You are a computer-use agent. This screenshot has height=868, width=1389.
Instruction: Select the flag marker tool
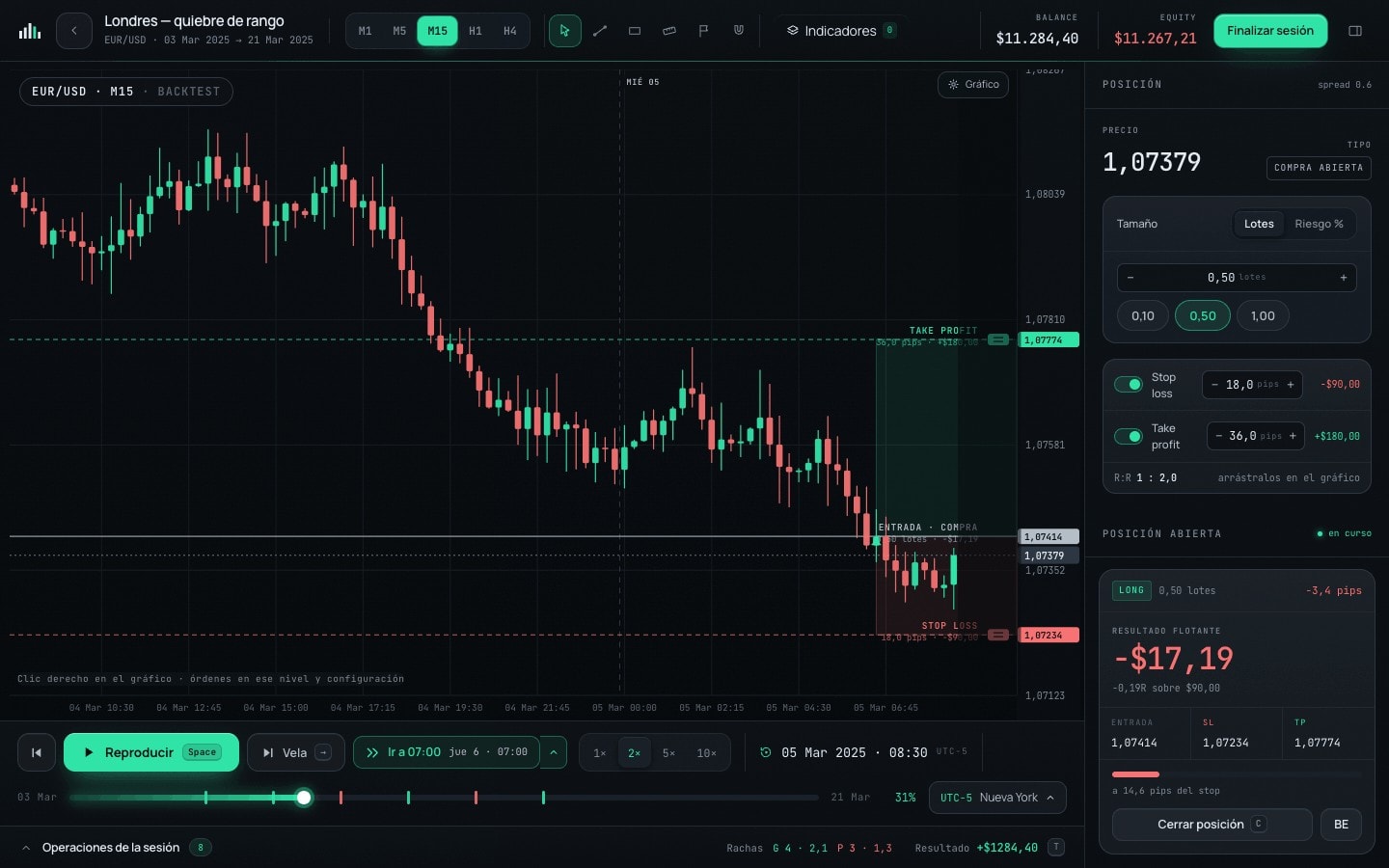[x=704, y=31]
